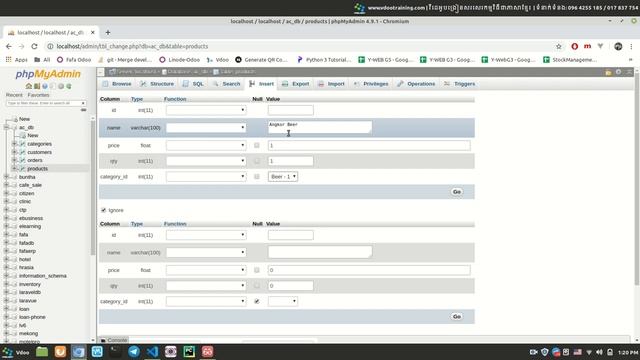This screenshot has height=360, width=640.
Task: Launch Visual Studio Code from taskbar
Action: [152, 351]
